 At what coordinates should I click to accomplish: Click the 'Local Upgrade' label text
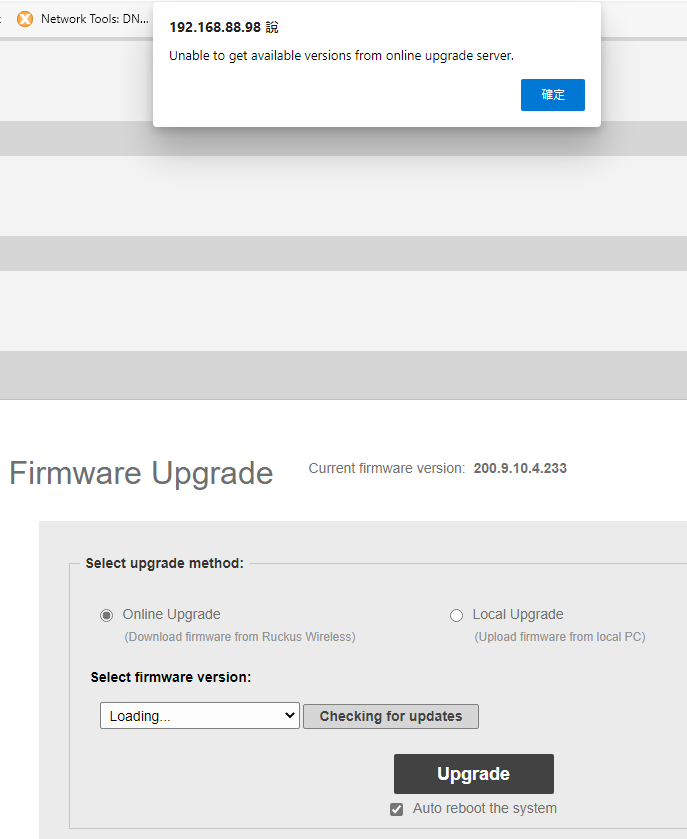tap(518, 614)
